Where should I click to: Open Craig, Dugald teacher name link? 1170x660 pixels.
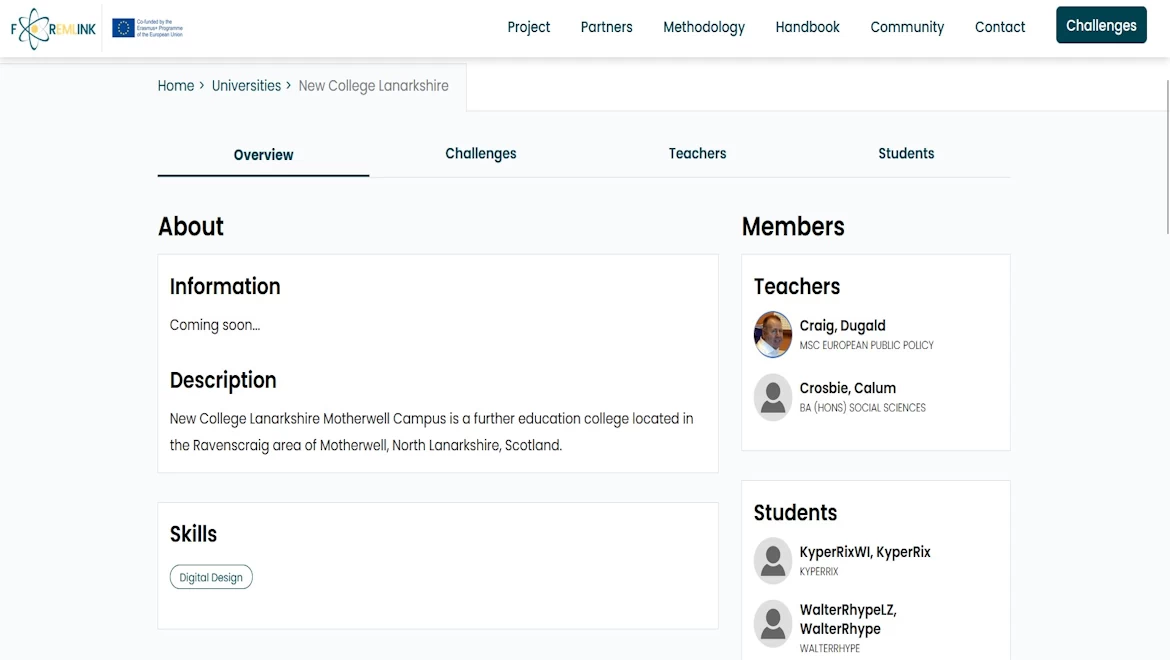(842, 326)
